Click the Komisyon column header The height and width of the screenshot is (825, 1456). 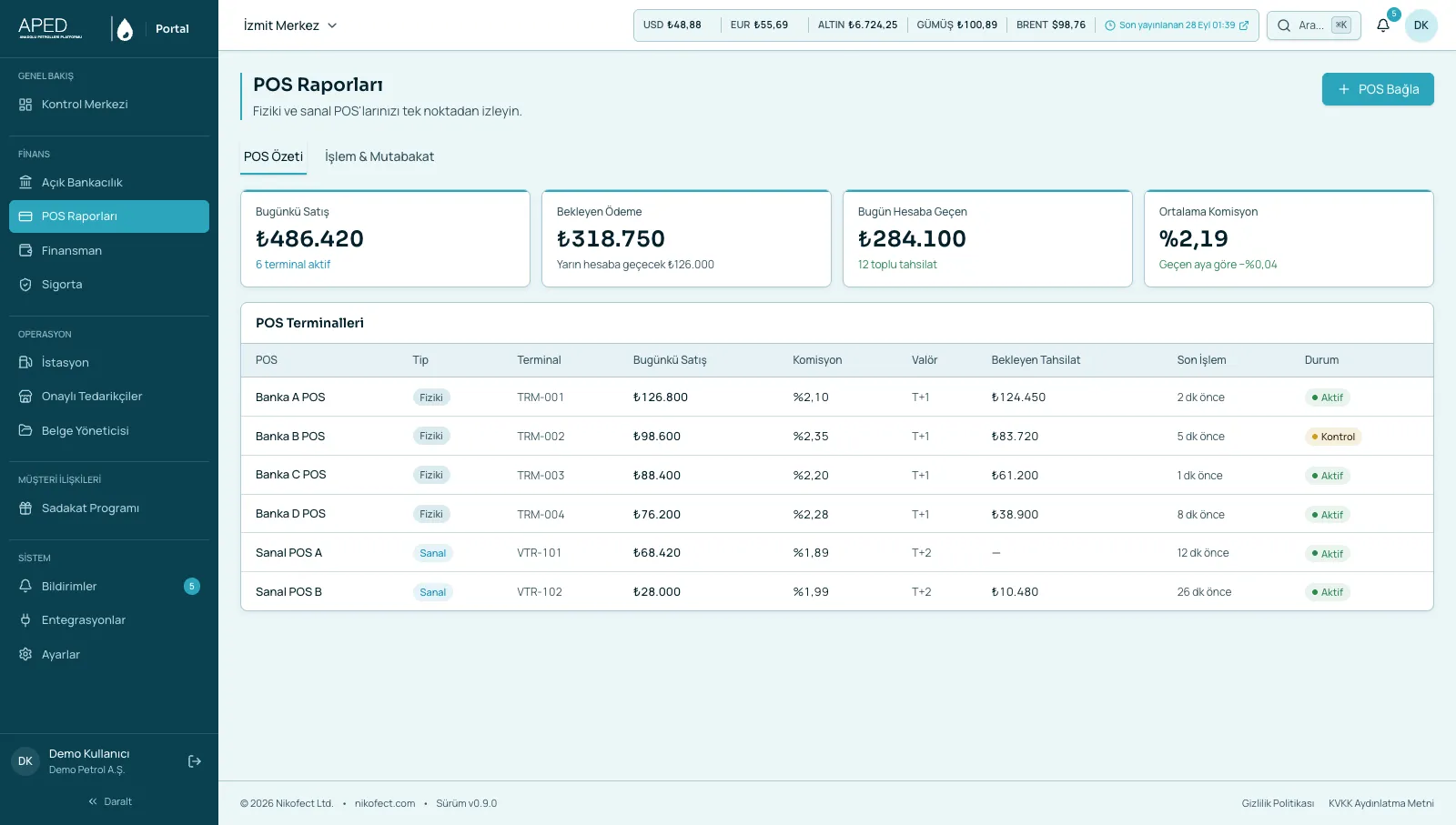(817, 360)
